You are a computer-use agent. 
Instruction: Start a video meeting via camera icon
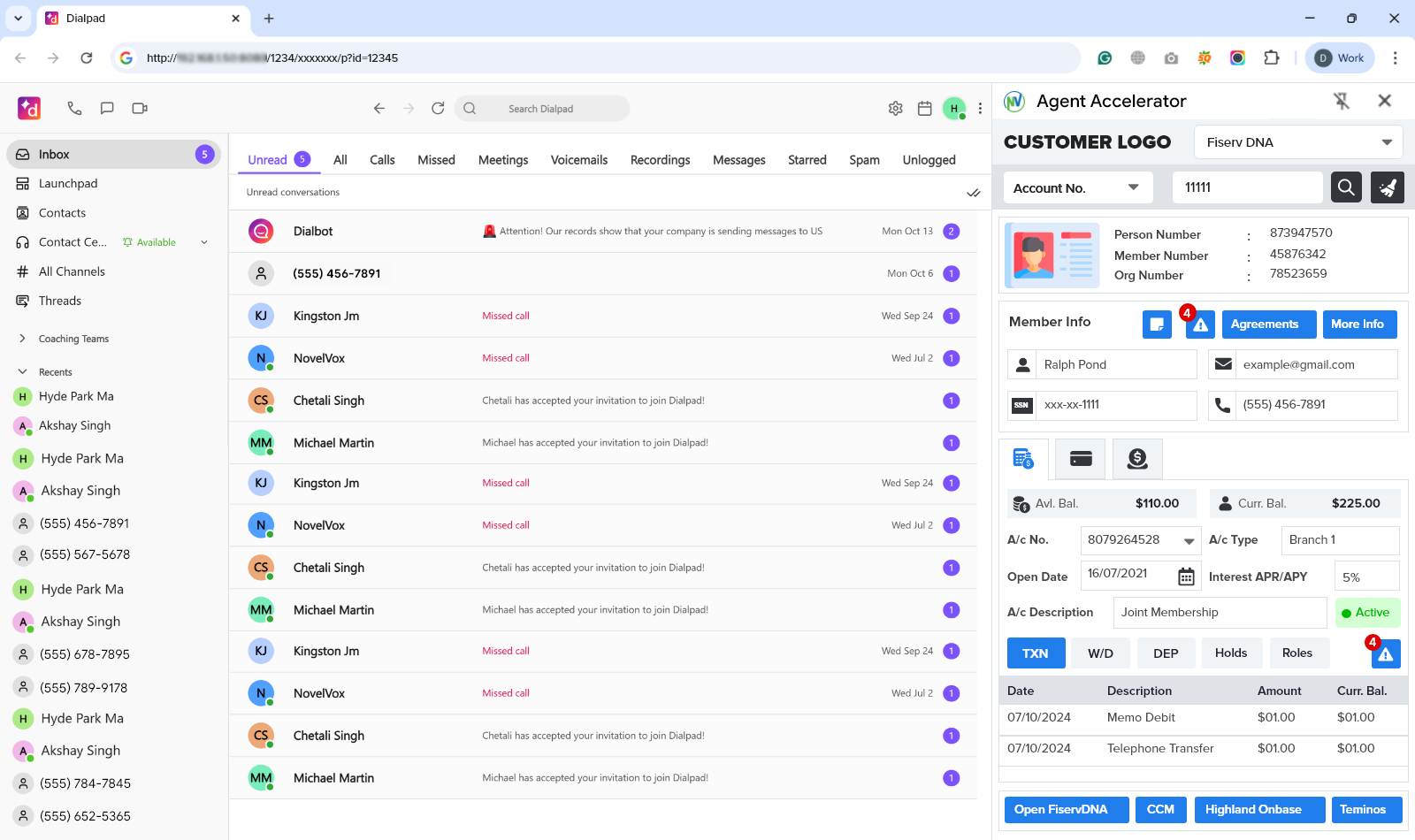coord(140,108)
